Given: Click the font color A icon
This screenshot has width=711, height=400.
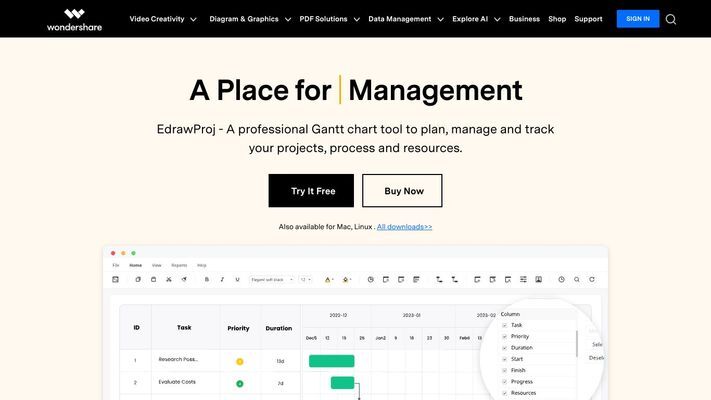Looking at the screenshot, I should click(328, 280).
